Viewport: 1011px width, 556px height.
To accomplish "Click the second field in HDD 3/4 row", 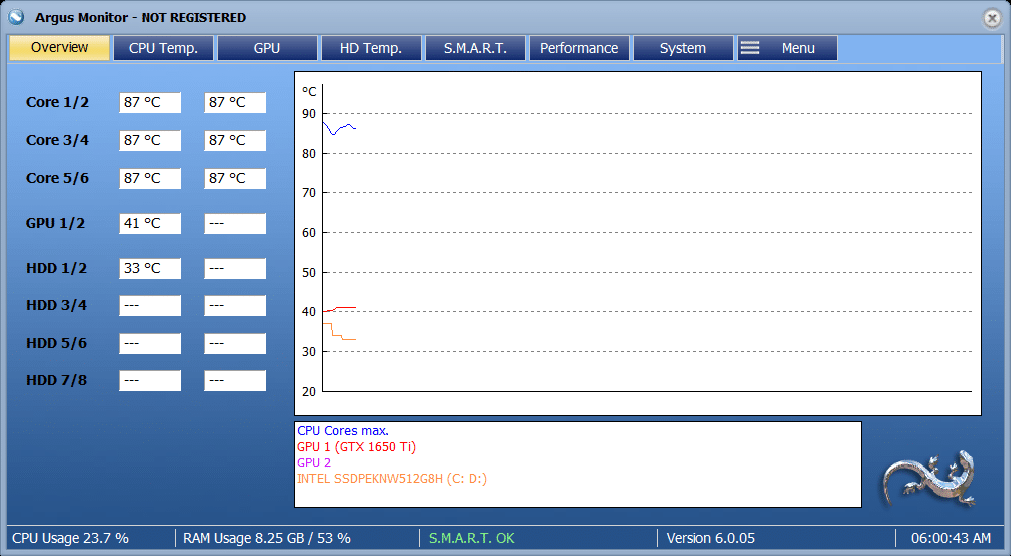I will (235, 306).
